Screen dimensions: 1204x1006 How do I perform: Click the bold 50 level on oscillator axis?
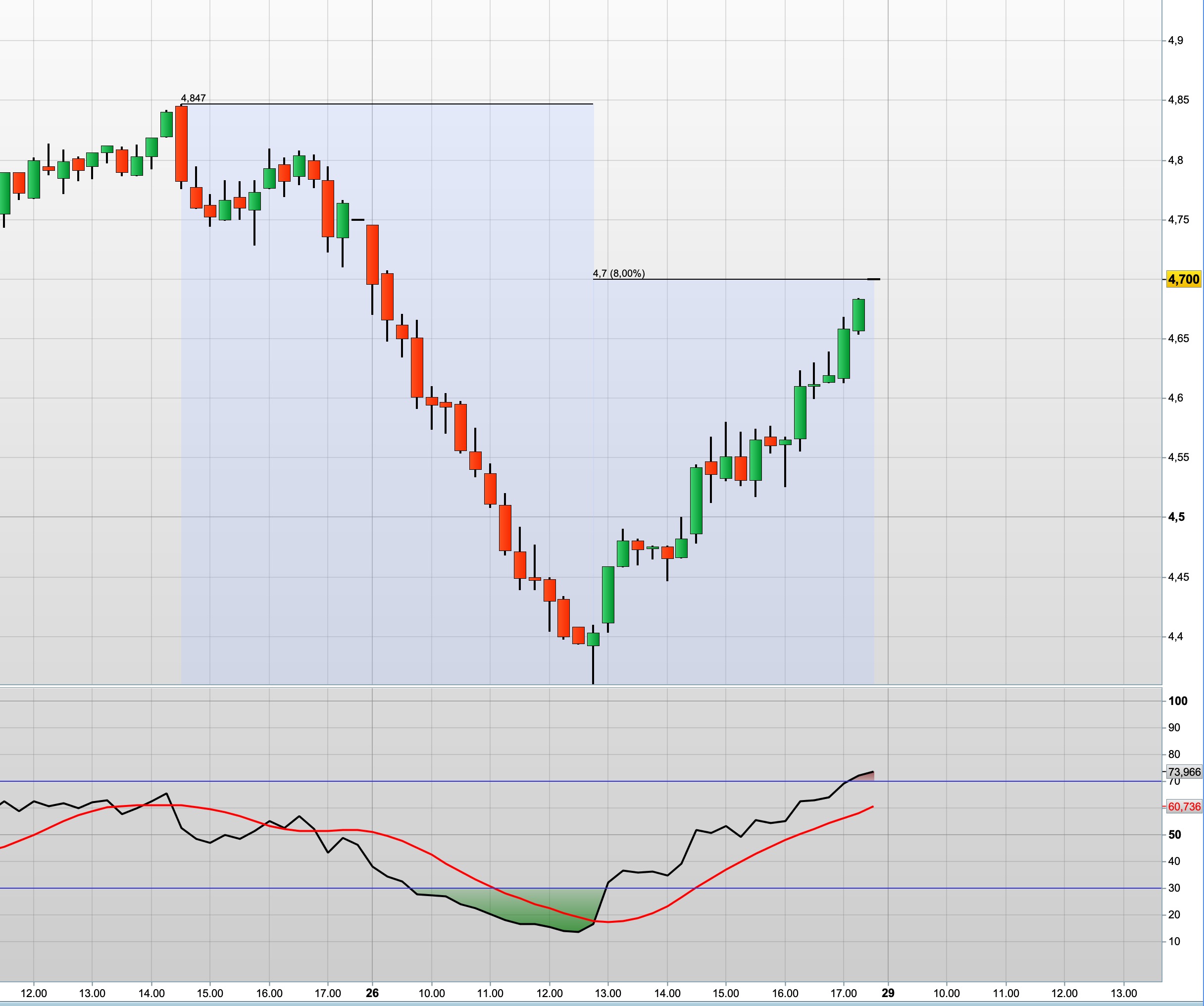[x=1174, y=835]
